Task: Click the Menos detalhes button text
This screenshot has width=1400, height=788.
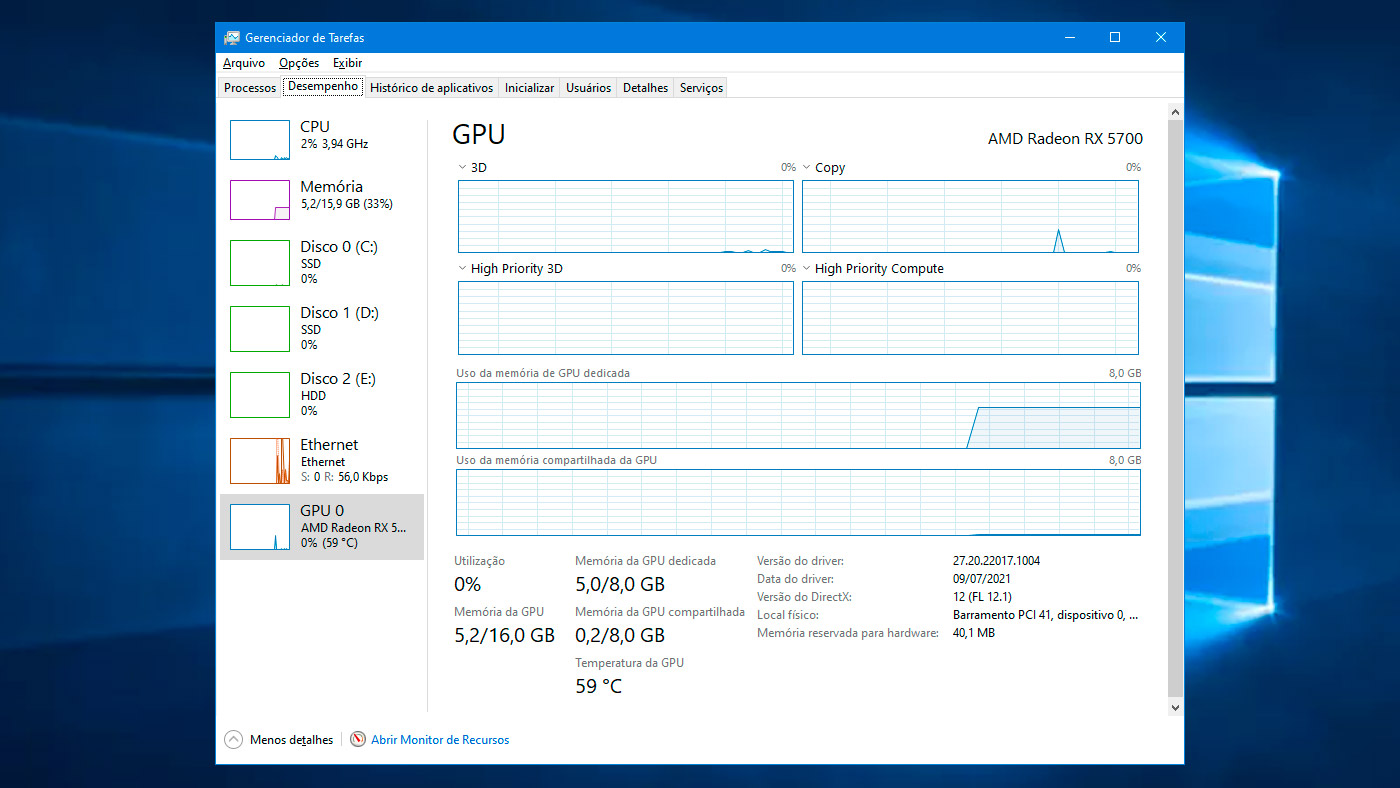Action: [x=292, y=740]
